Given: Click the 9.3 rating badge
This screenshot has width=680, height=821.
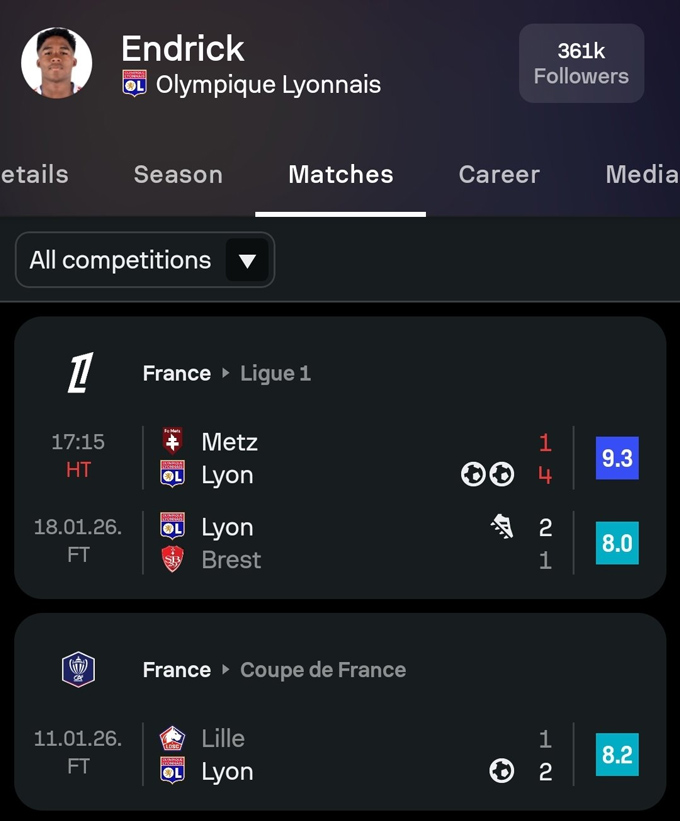Looking at the screenshot, I should pyautogui.click(x=616, y=458).
